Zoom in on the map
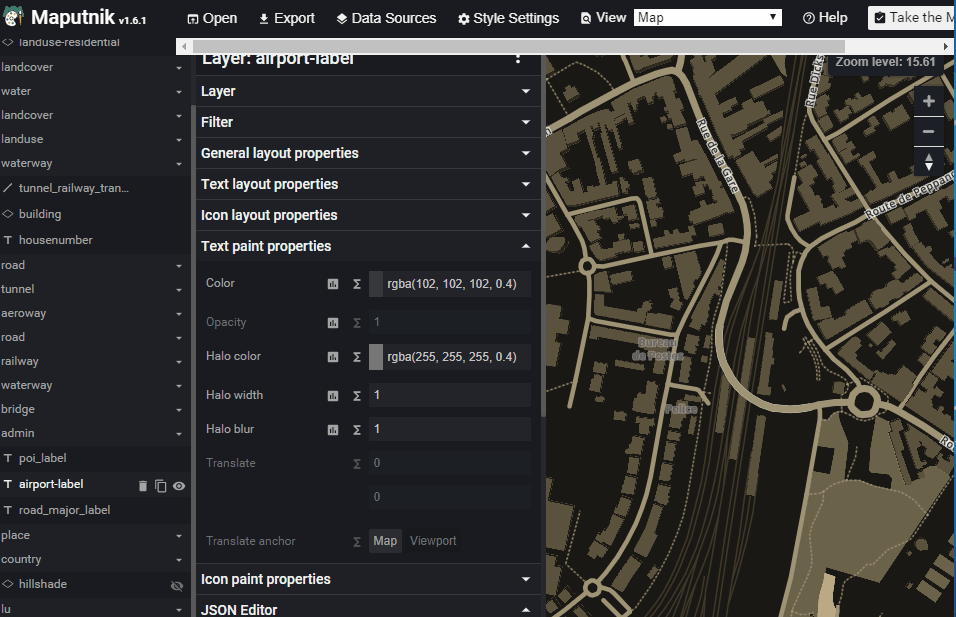The height and width of the screenshot is (617, 956). pos(928,101)
